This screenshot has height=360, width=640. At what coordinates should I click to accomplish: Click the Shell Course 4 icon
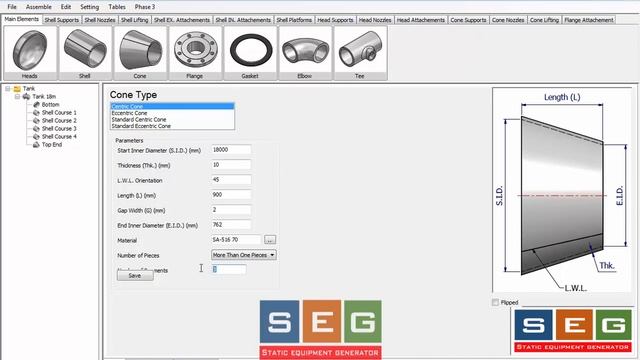[36, 136]
